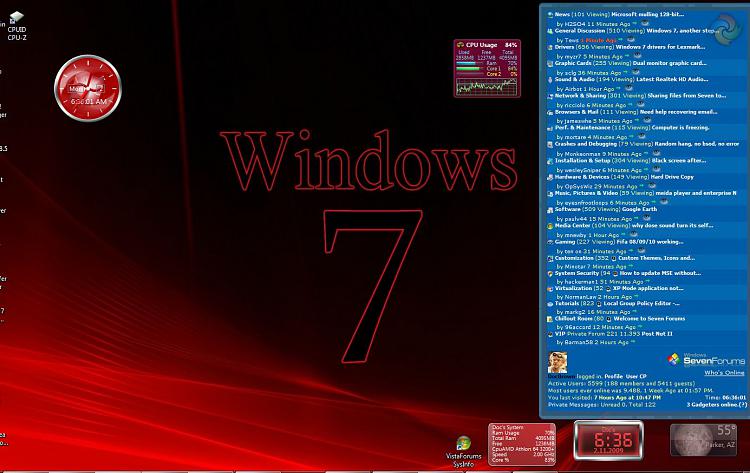Open thread 'Google Earth'
Screen dimensions: 750x473
(x=640, y=210)
